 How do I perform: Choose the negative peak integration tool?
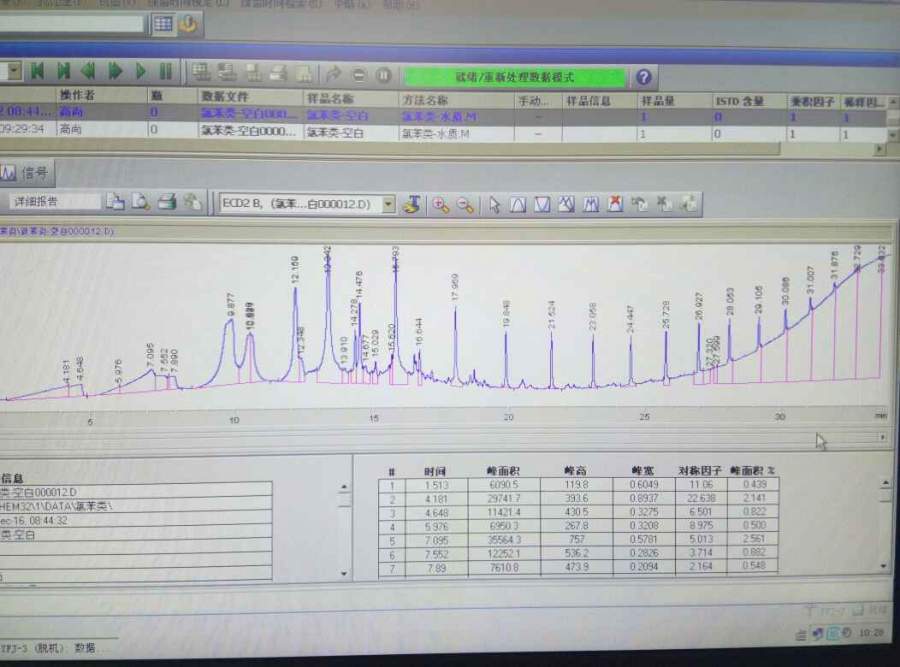(542, 204)
